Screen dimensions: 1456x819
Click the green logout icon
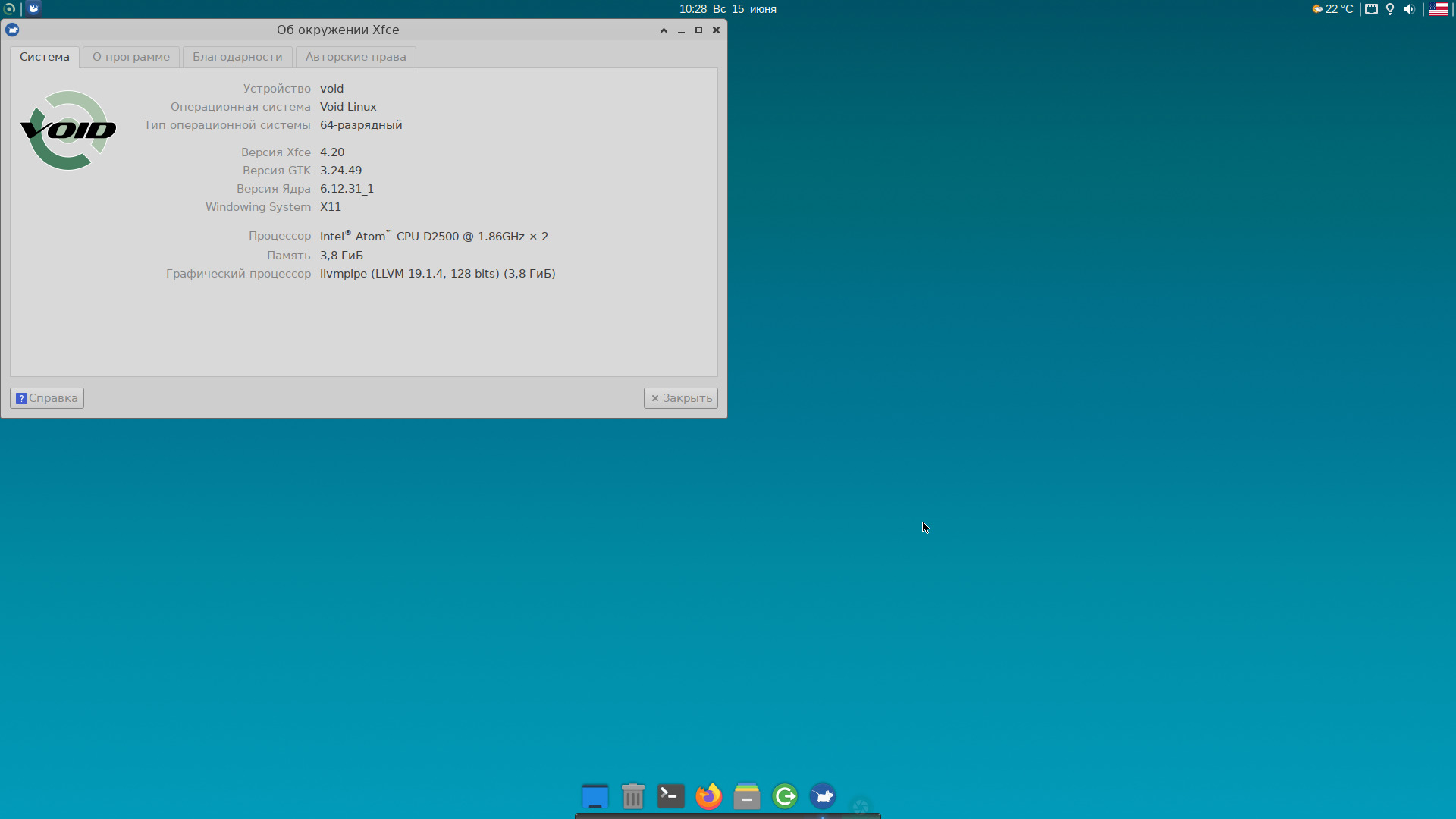coord(785,796)
